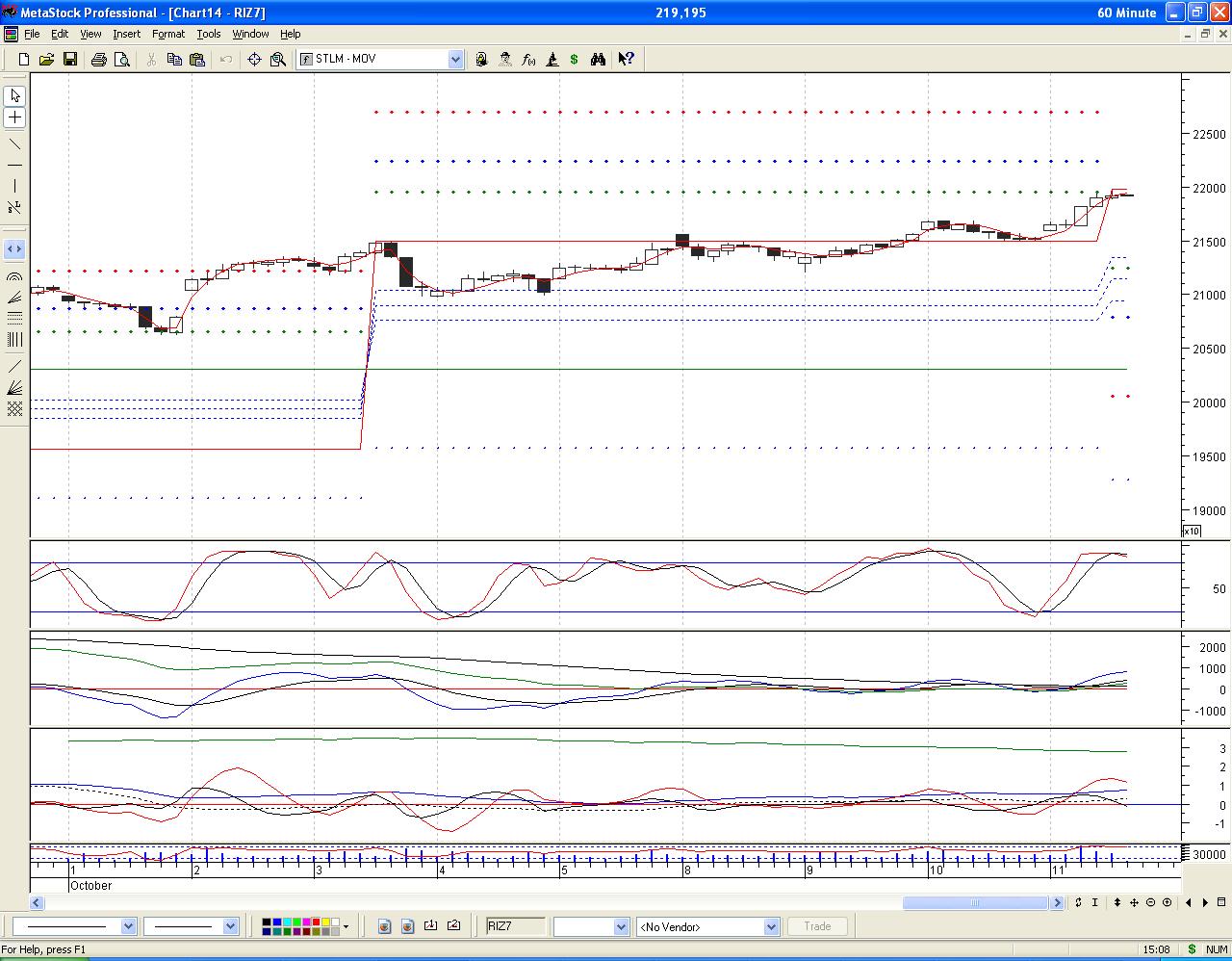Print the chart using printer icon

point(98,59)
